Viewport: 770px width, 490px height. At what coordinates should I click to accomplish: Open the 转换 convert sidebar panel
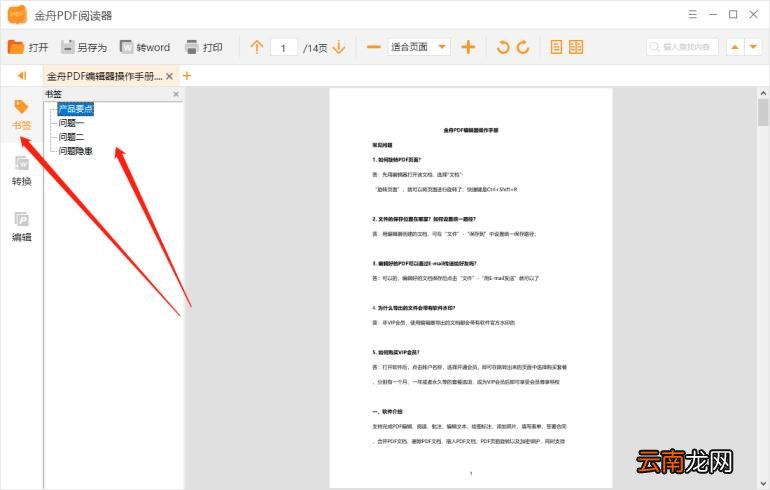pyautogui.click(x=21, y=170)
